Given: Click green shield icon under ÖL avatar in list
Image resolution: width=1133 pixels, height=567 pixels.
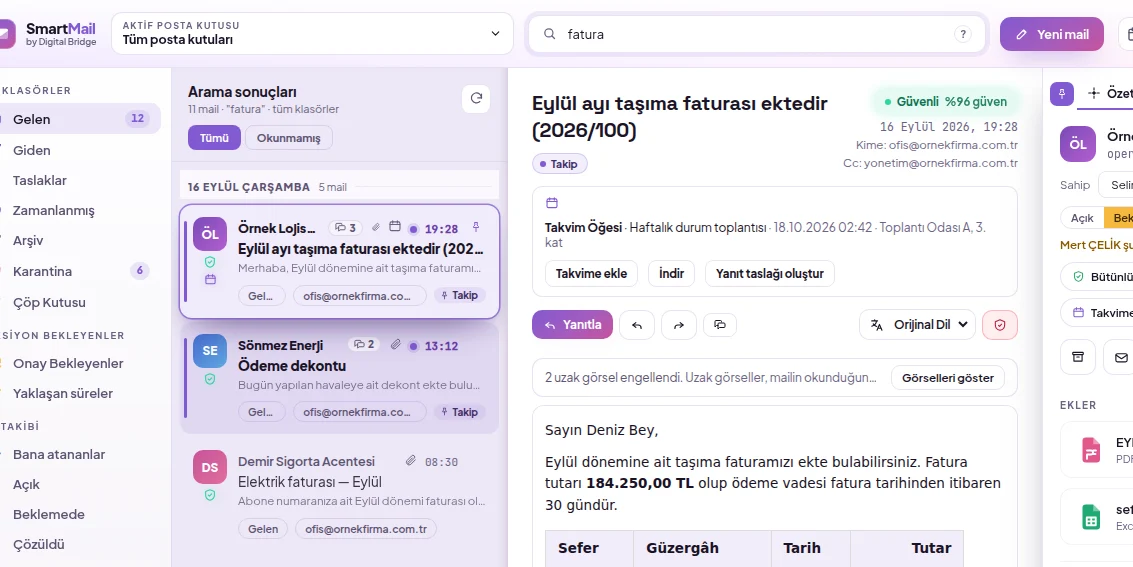Looking at the screenshot, I should pyautogui.click(x=210, y=261).
